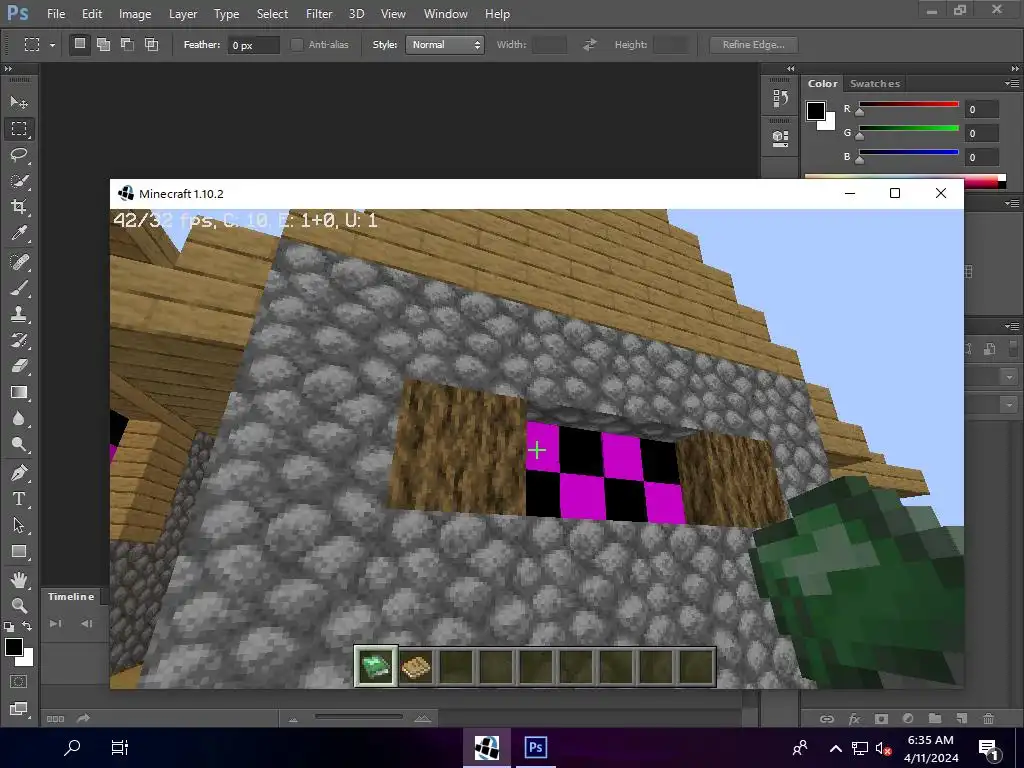This screenshot has width=1024, height=768.
Task: Select the Blur tool
Action: (x=19, y=419)
